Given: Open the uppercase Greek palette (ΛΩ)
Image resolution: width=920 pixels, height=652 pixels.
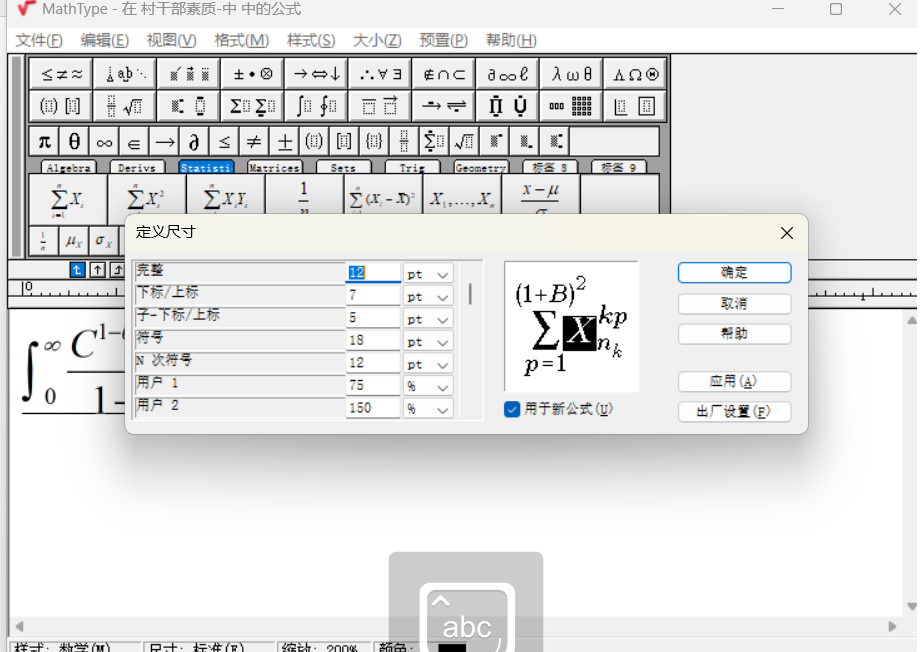Looking at the screenshot, I should (x=635, y=74).
